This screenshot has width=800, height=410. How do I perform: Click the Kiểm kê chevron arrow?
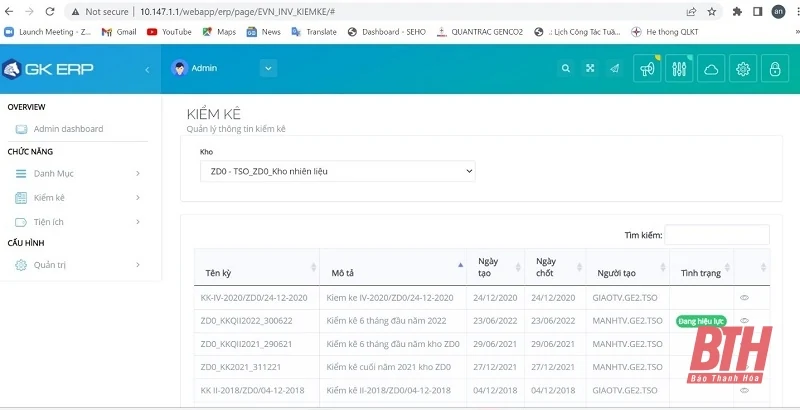tap(138, 197)
